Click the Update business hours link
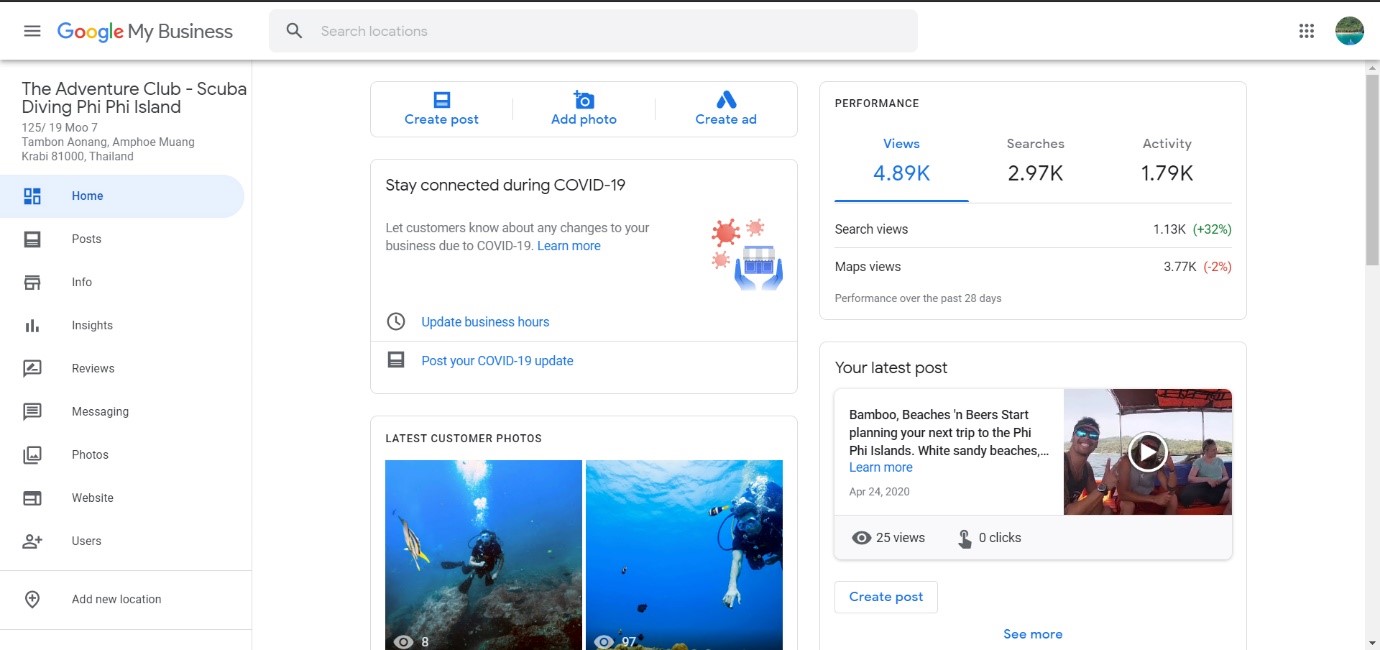1380x650 pixels. pos(485,322)
